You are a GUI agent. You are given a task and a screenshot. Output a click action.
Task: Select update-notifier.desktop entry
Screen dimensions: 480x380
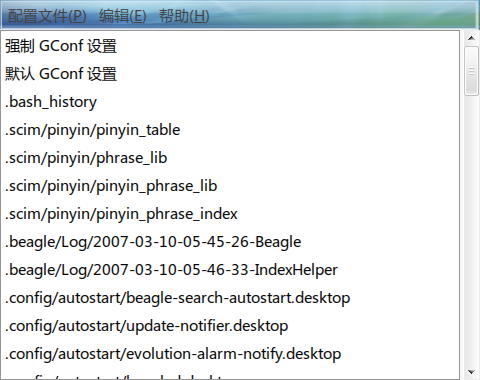click(230, 326)
